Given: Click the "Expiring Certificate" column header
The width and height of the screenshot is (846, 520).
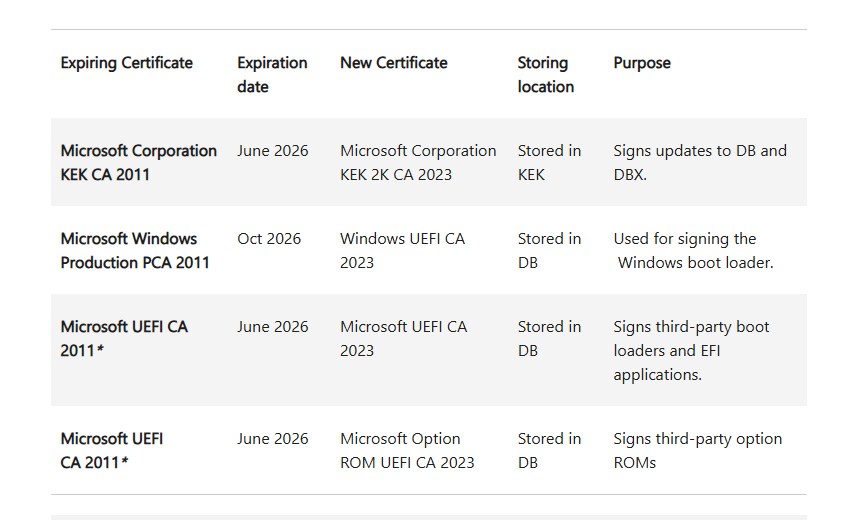Looking at the screenshot, I should 126,63.
